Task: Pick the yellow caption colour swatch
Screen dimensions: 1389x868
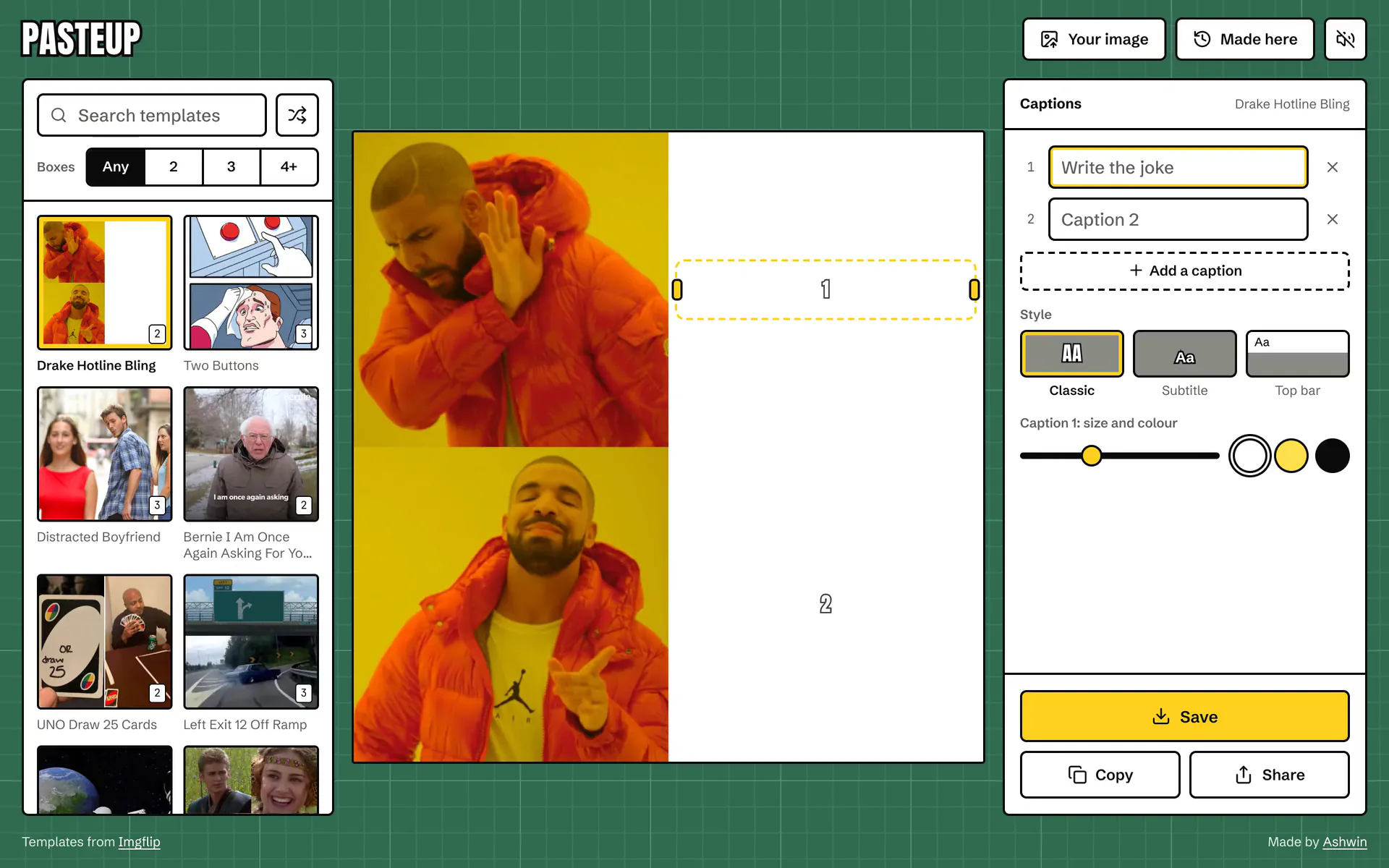Action: pos(1291,456)
